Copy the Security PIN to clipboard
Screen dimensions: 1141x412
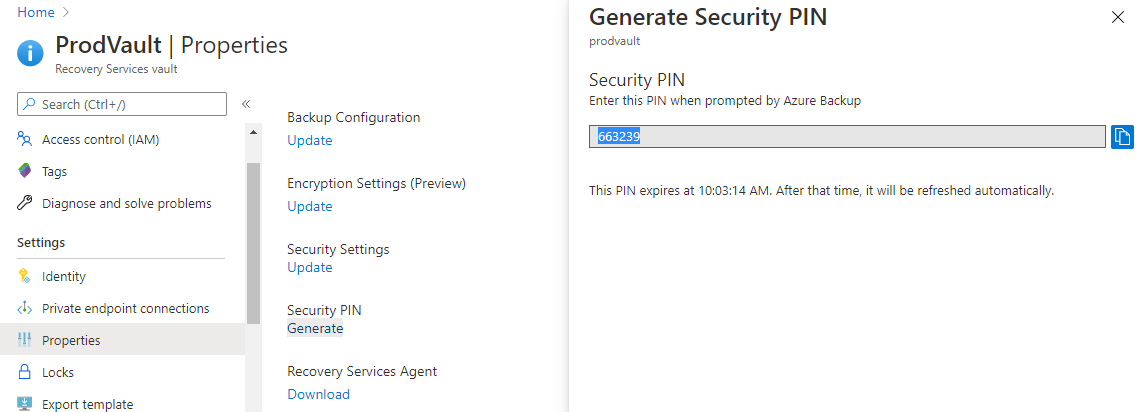pyautogui.click(x=1122, y=136)
